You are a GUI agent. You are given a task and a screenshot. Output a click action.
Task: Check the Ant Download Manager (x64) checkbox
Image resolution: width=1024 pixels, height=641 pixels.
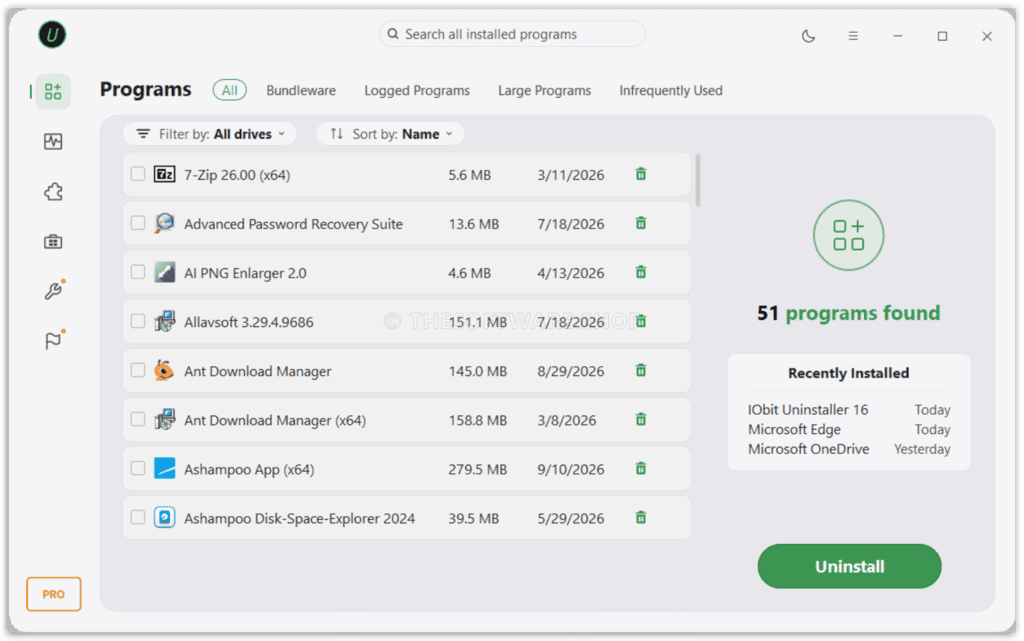(138, 418)
